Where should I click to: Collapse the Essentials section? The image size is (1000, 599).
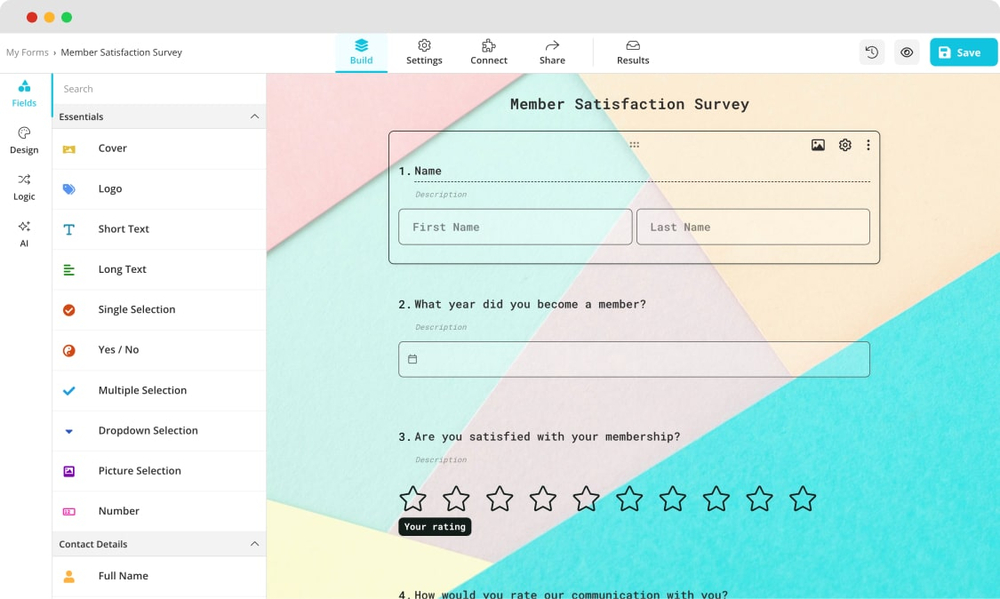254,117
